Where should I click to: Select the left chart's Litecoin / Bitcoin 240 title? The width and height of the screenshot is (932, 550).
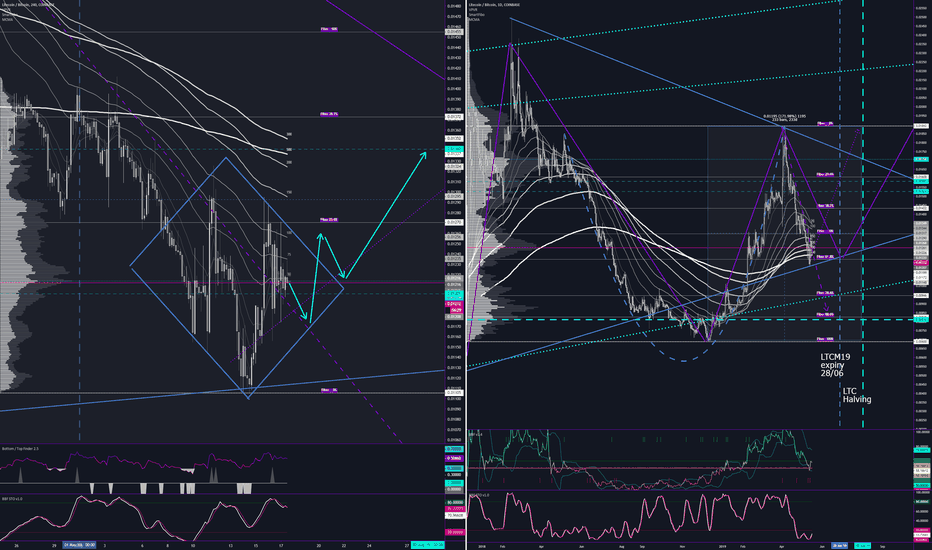(27, 5)
